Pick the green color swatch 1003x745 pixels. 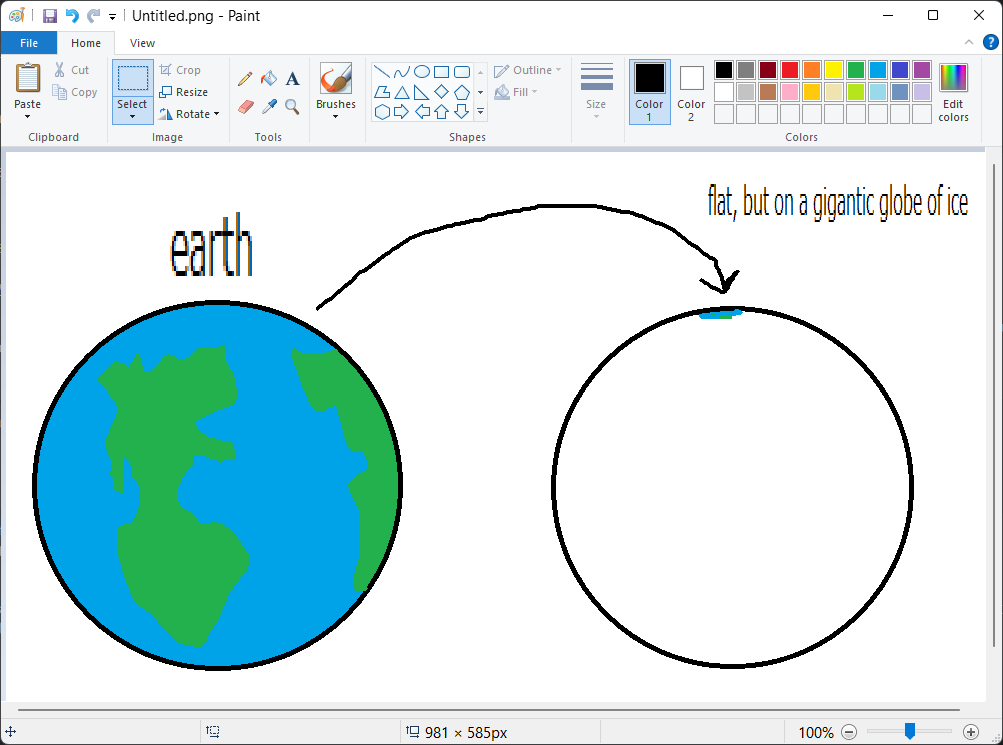[x=856, y=70]
